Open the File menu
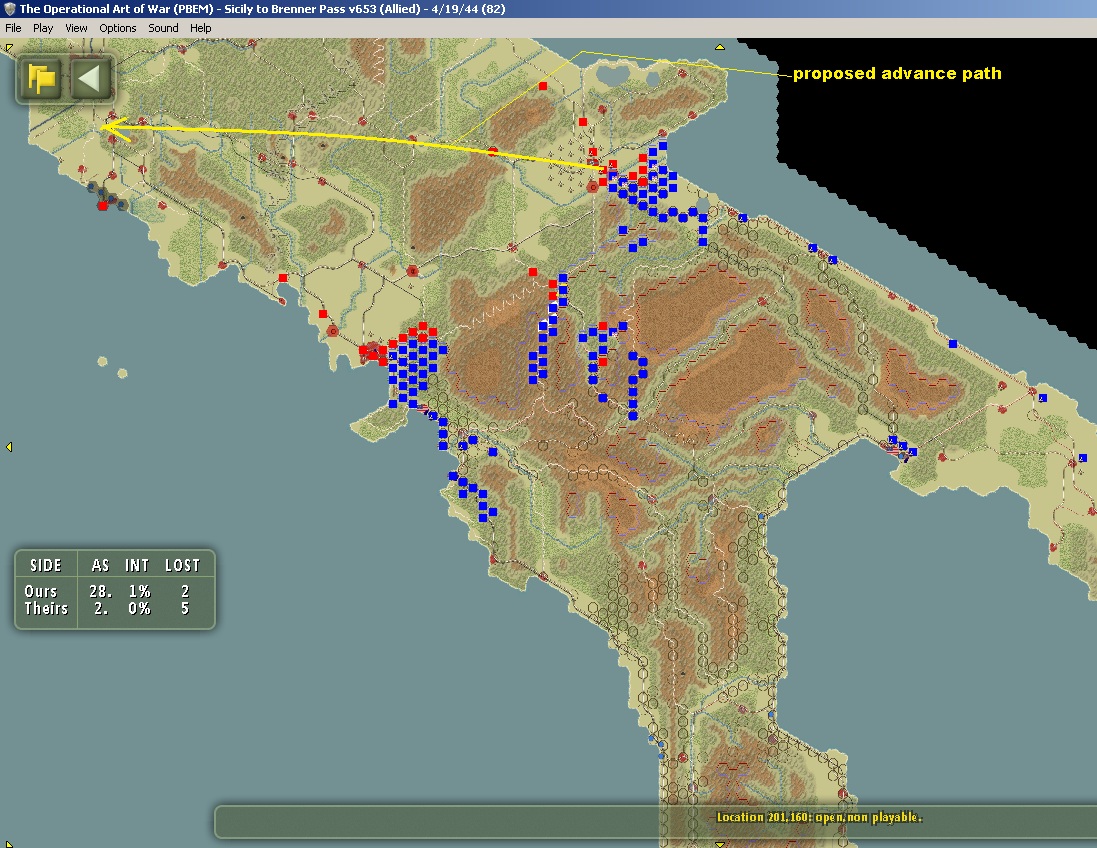 point(13,28)
